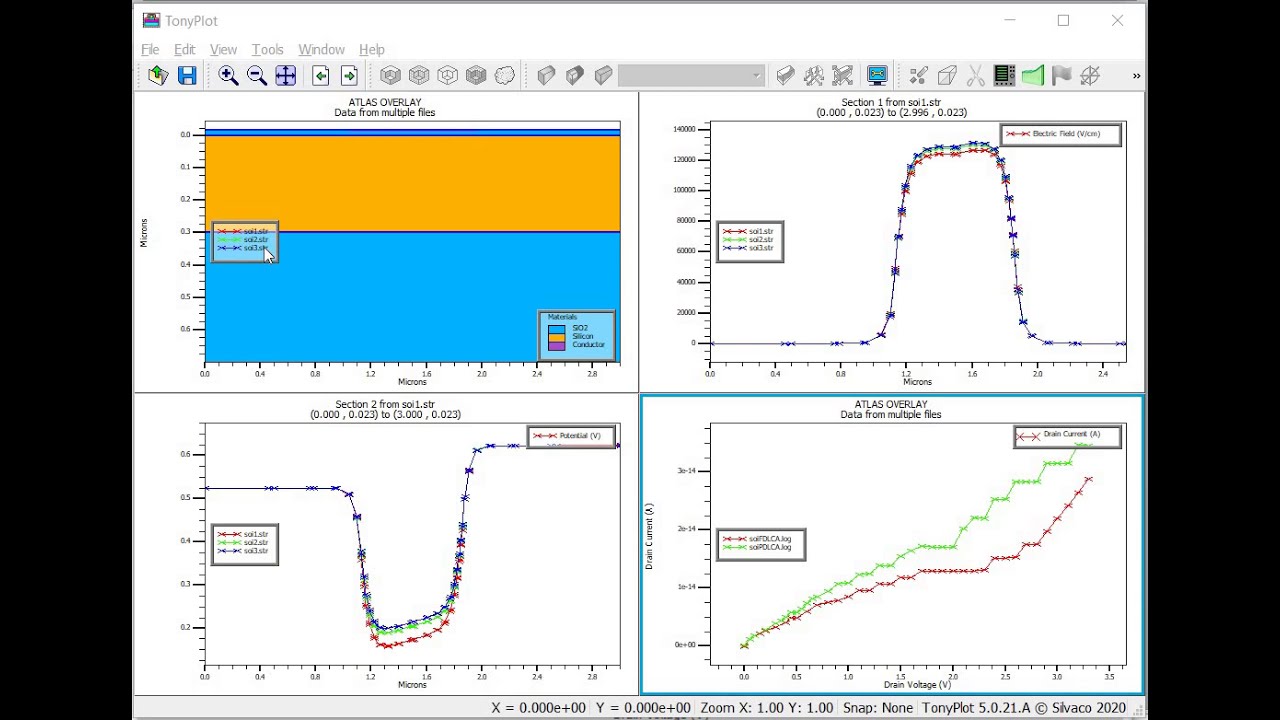Screen dimensions: 1280x720
Task: Click the TonyPlot app icon in title bar
Action: click(x=151, y=20)
